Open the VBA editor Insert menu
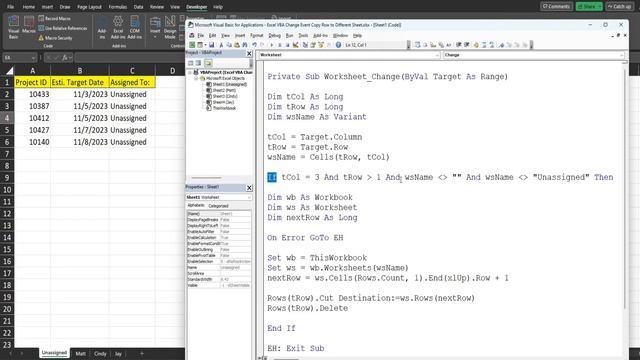This screenshot has width=640, height=360. [x=240, y=36]
